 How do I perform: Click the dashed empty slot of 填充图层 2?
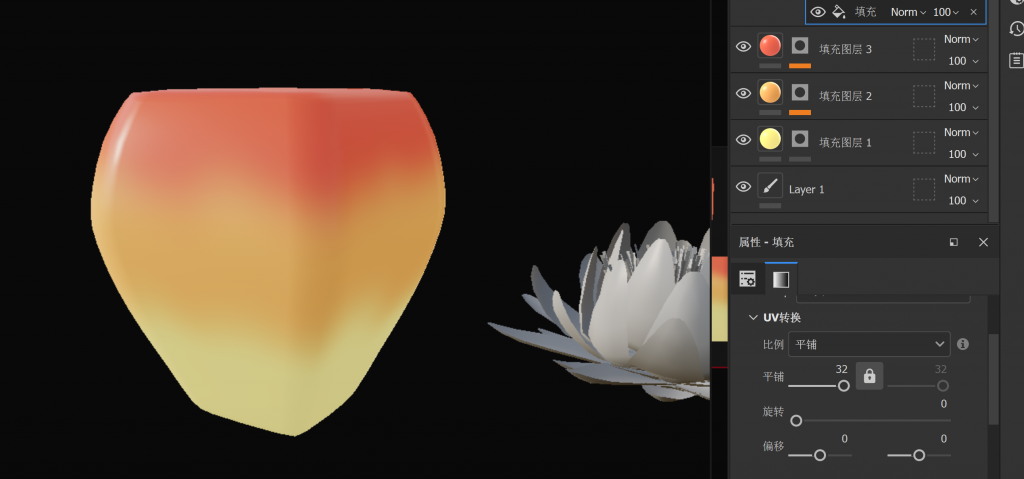pyautogui.click(x=923, y=96)
